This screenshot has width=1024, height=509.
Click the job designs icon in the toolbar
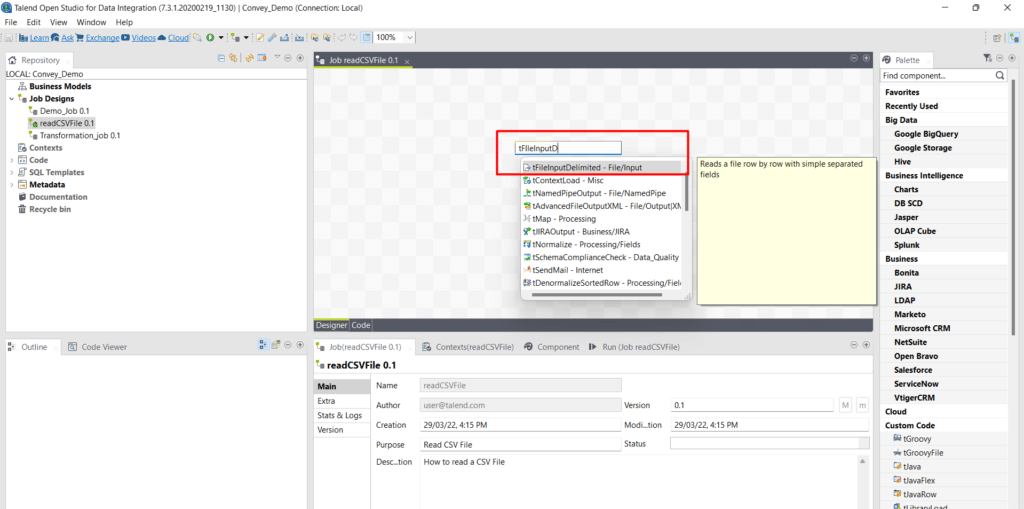(x=235, y=38)
